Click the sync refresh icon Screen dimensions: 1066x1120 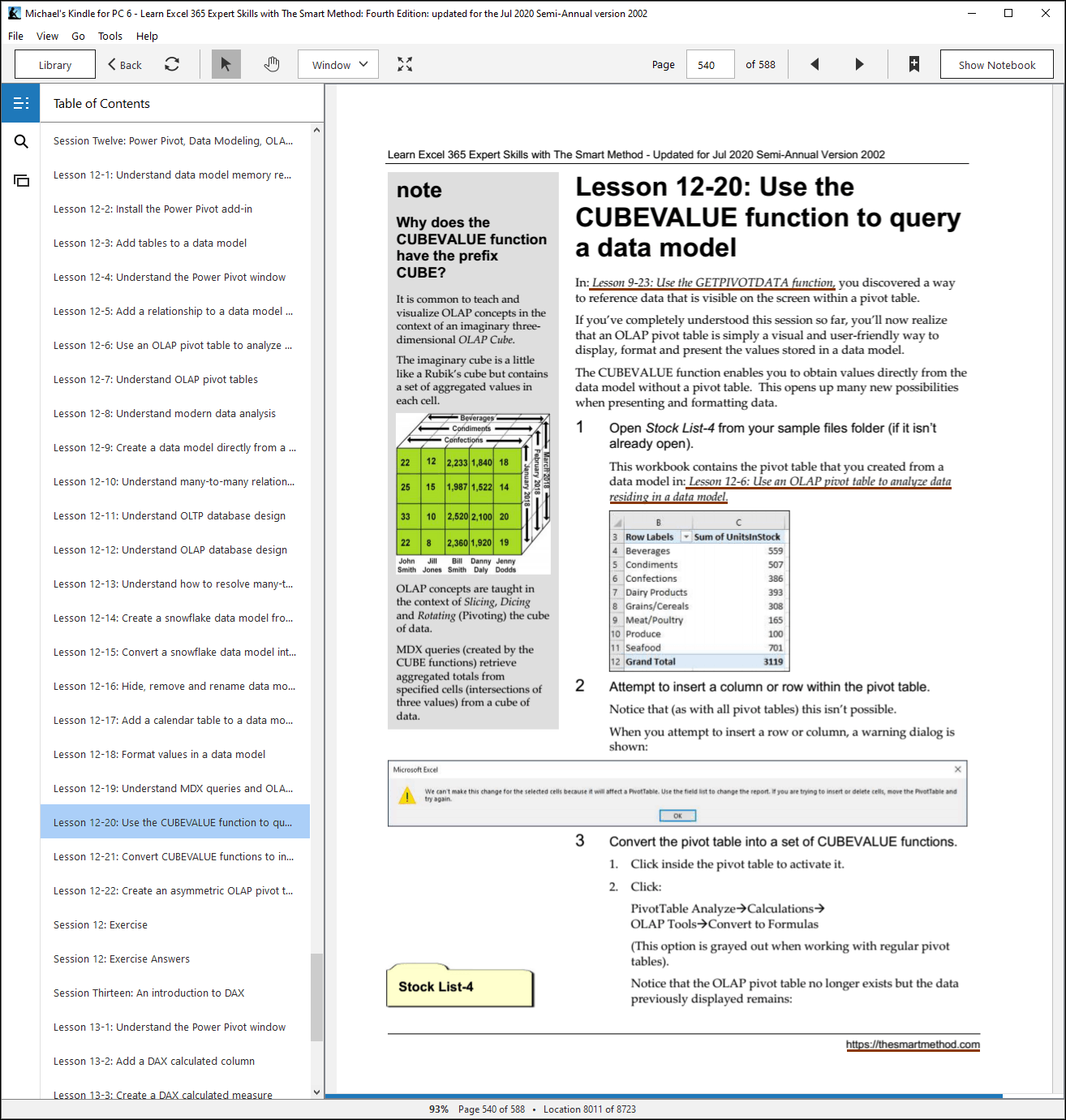172,64
